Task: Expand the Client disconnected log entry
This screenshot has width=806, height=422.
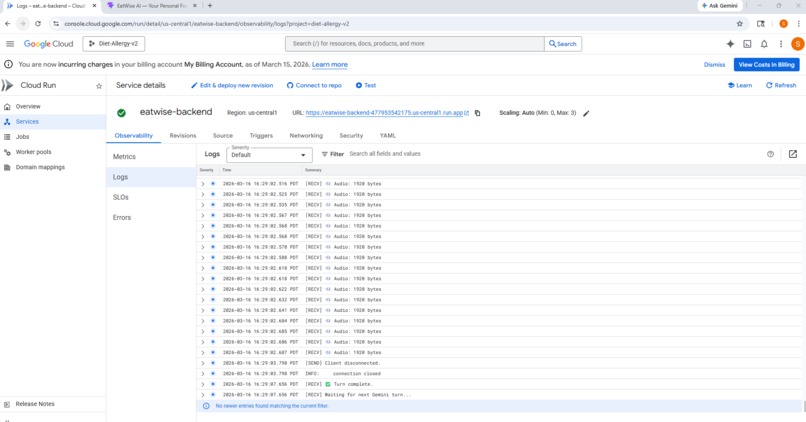Action: coord(203,363)
